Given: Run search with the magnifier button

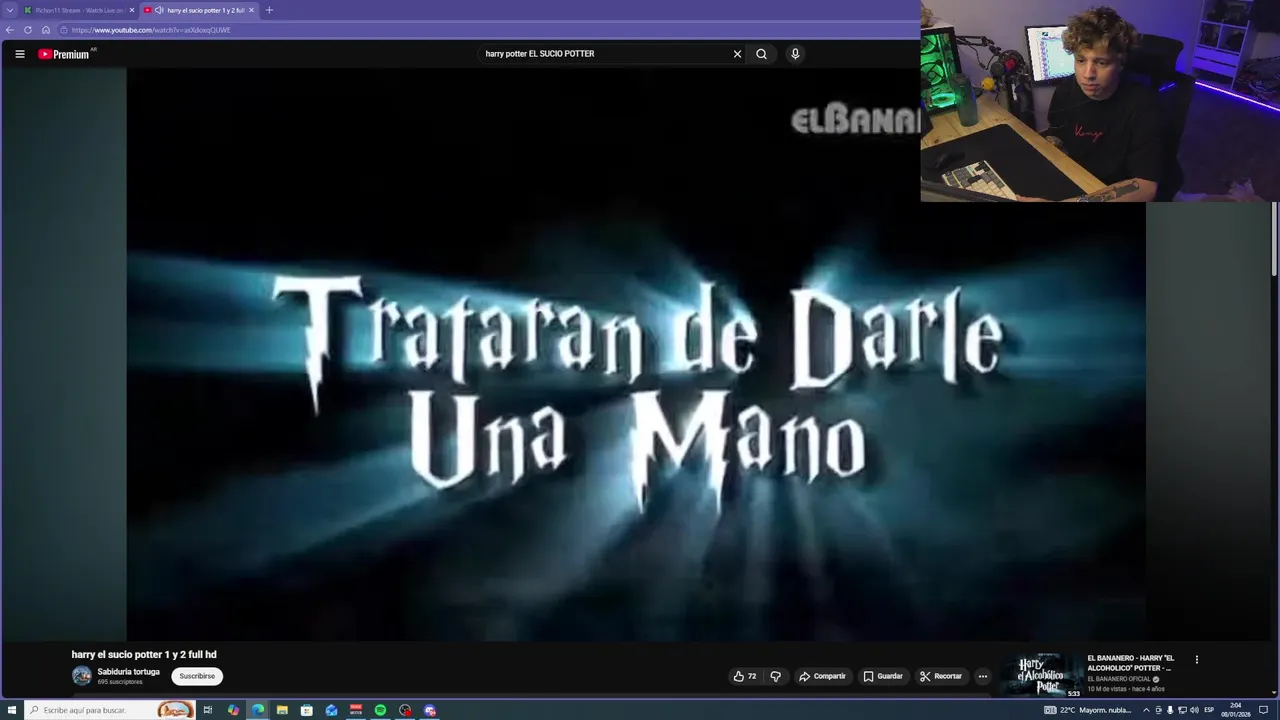Looking at the screenshot, I should tap(761, 54).
